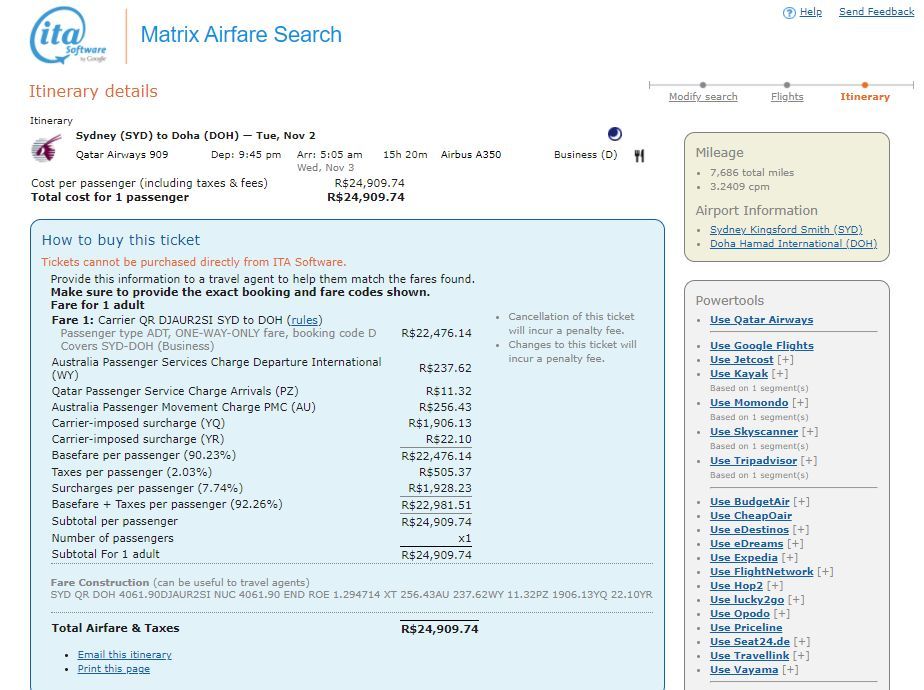This screenshot has width=924, height=690.
Task: Click the Help question mark icon
Action: click(x=789, y=12)
